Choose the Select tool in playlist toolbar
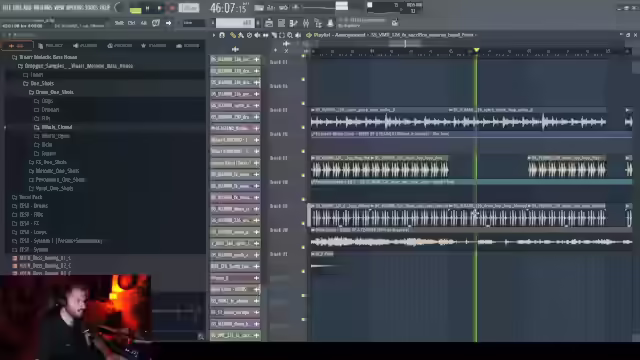Viewport: 640px width, 360px height. tap(282, 36)
